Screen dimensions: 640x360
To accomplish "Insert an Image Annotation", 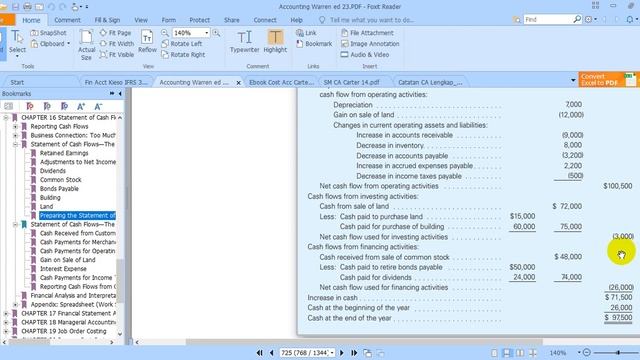I will coord(370,44).
